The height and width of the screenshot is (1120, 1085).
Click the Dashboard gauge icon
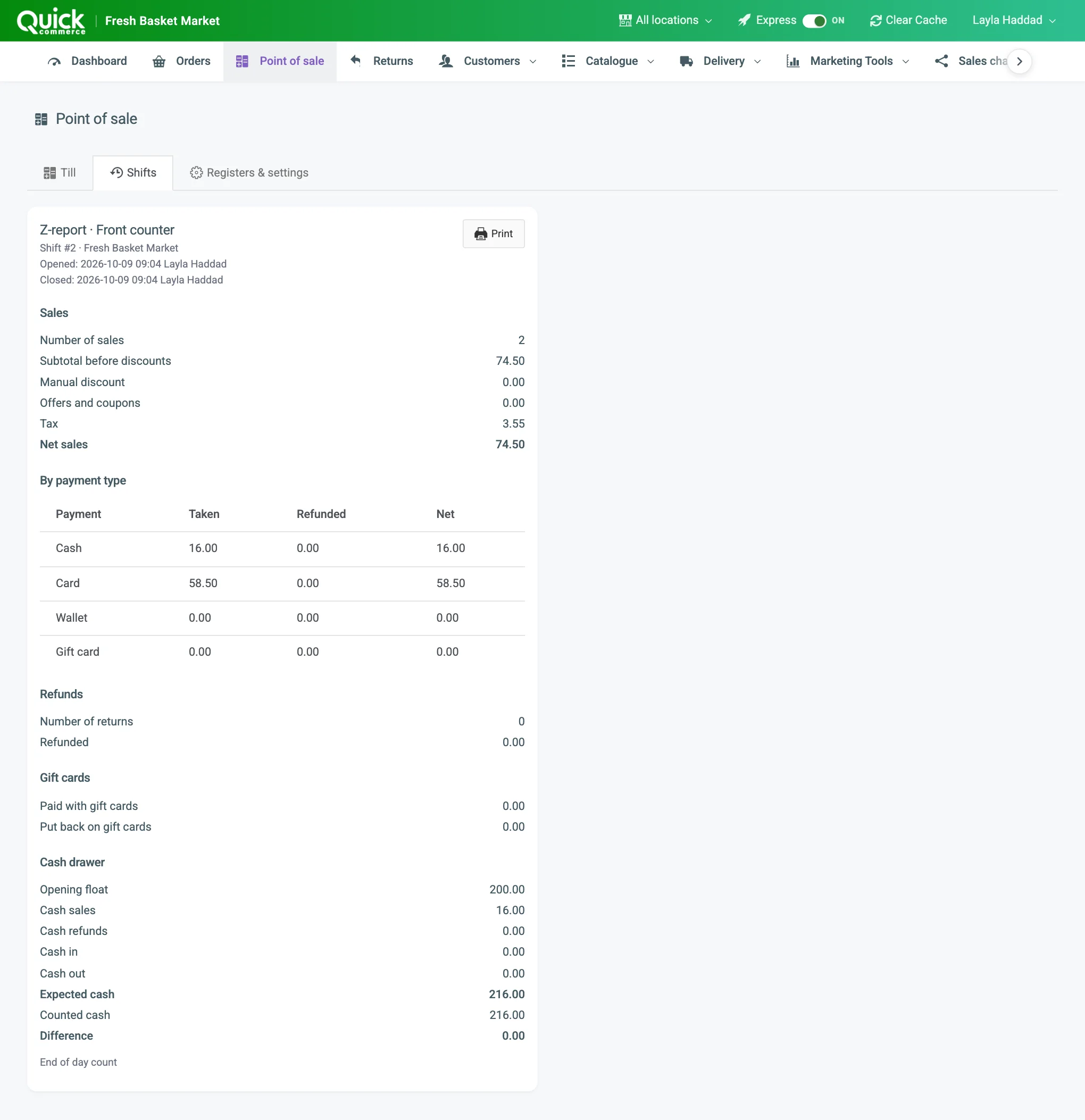pyautogui.click(x=54, y=61)
